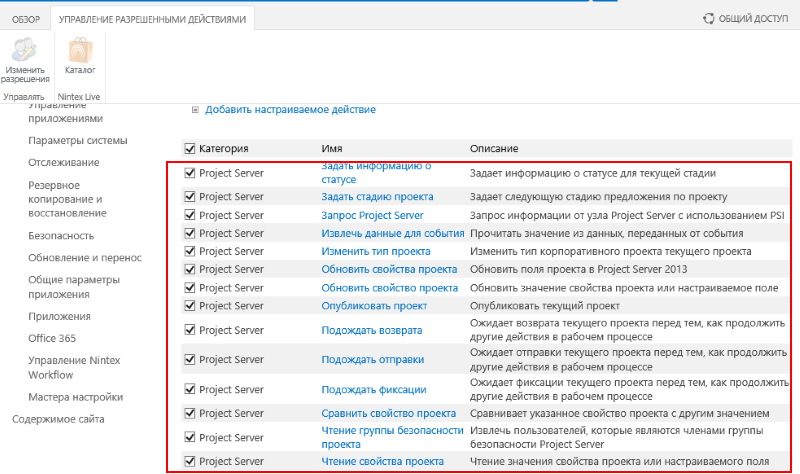The image size is (800, 474).
Task: Open Отслеживание in the left navigation
Action: 64,162
